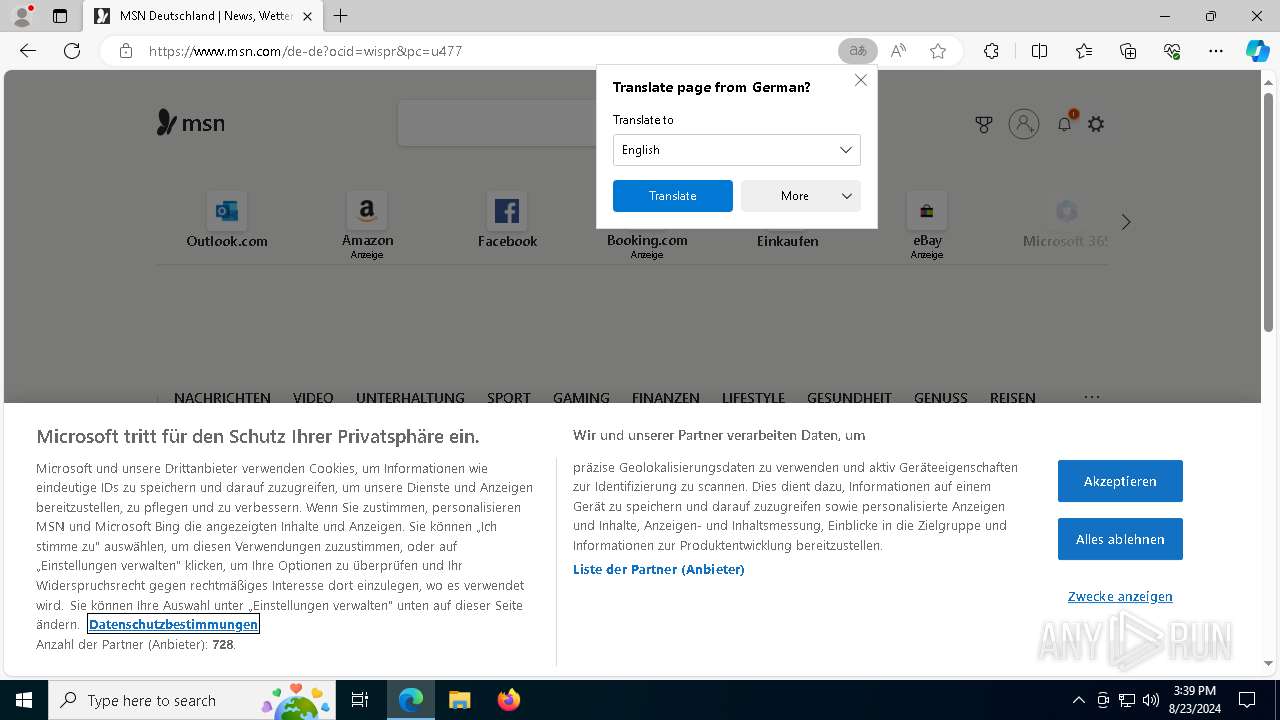Open Browser essentials heart icon

click(x=1172, y=51)
